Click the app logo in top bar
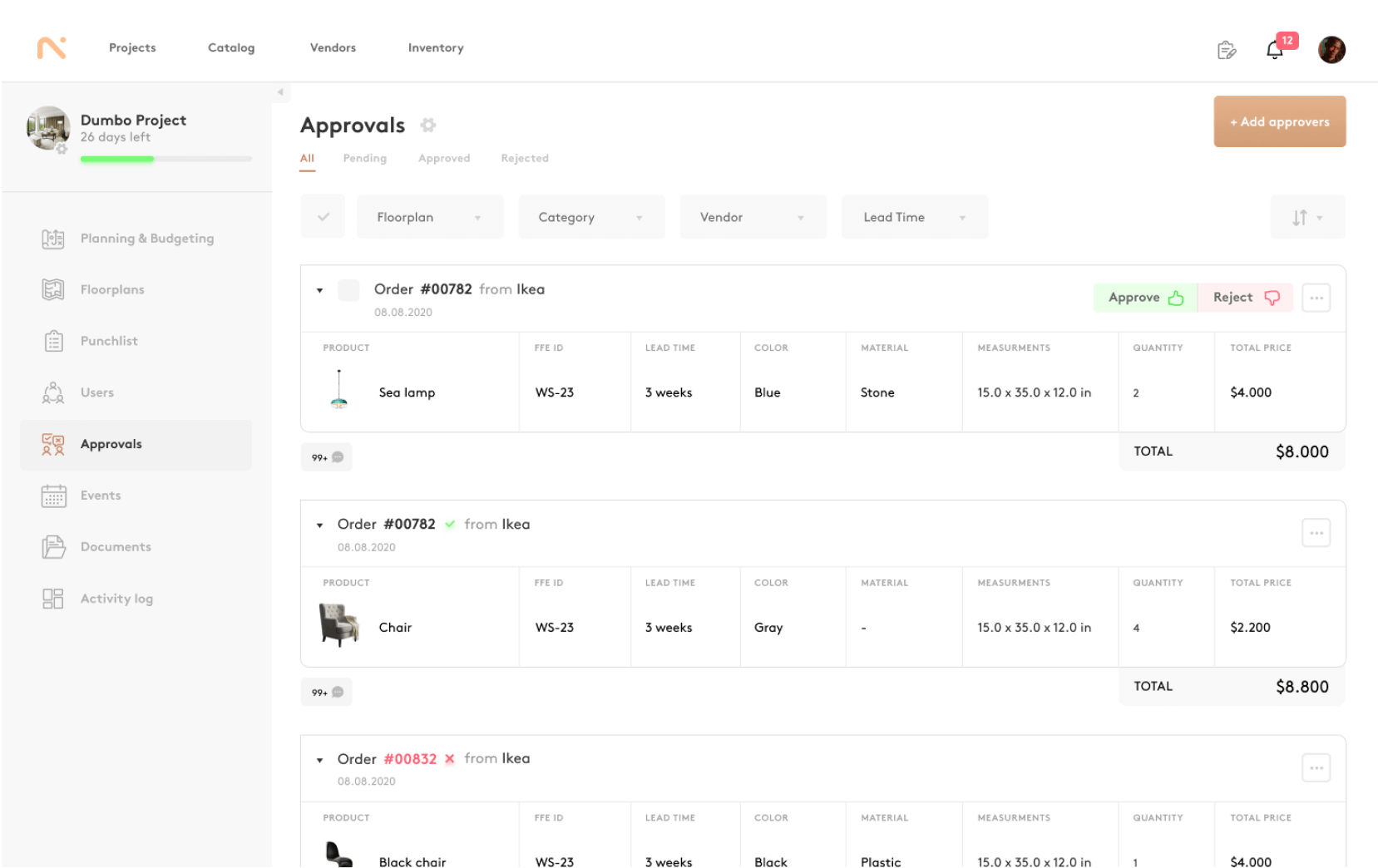The height and width of the screenshot is (868, 1378). point(52,48)
